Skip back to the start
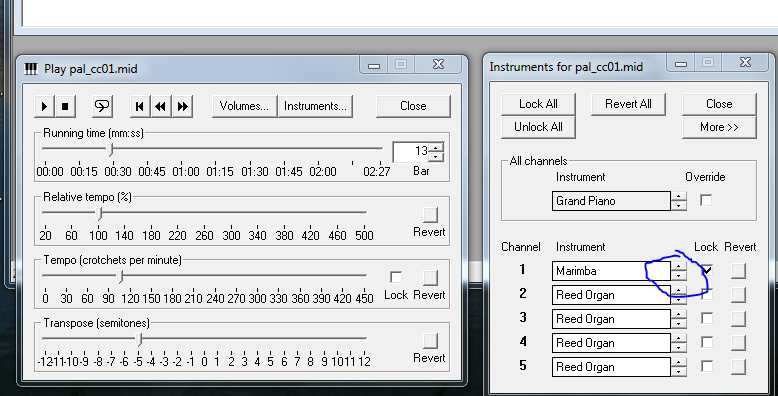This screenshot has width=778, height=396. click(140, 106)
